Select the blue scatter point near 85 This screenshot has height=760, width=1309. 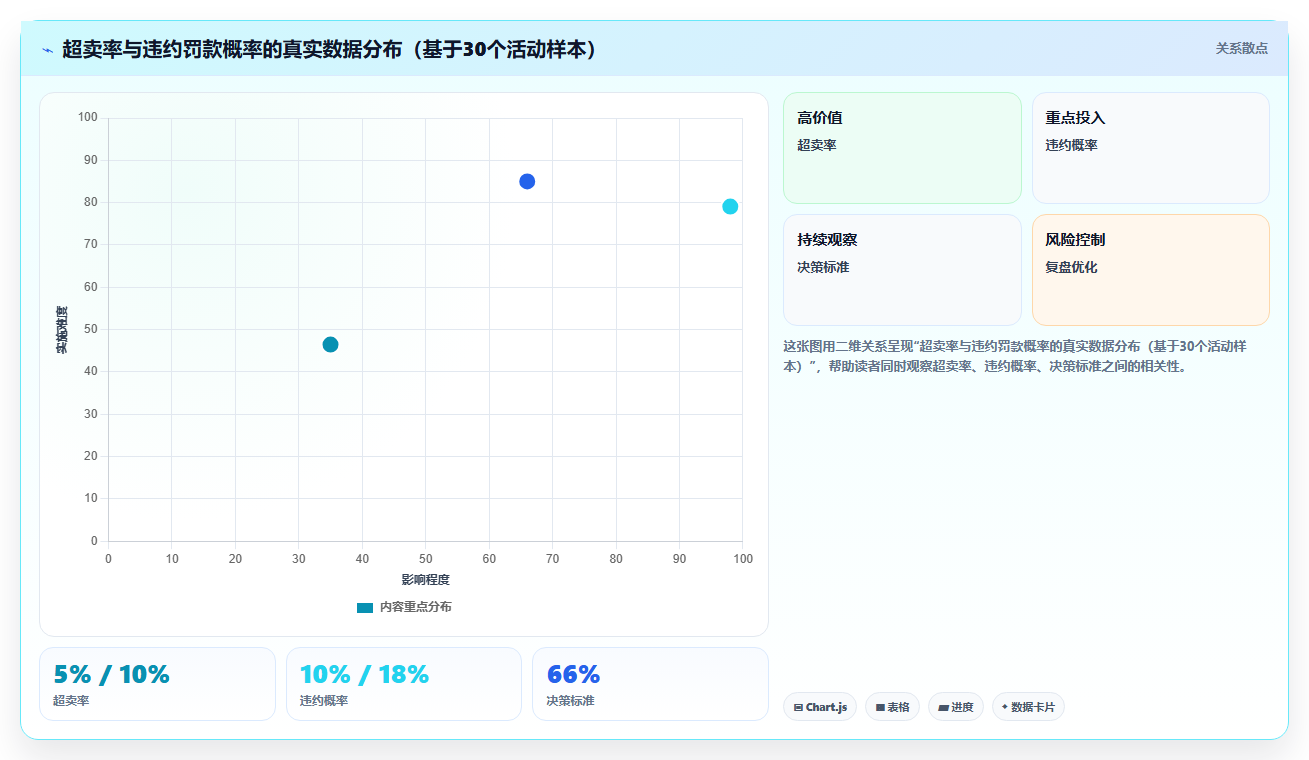point(527,181)
